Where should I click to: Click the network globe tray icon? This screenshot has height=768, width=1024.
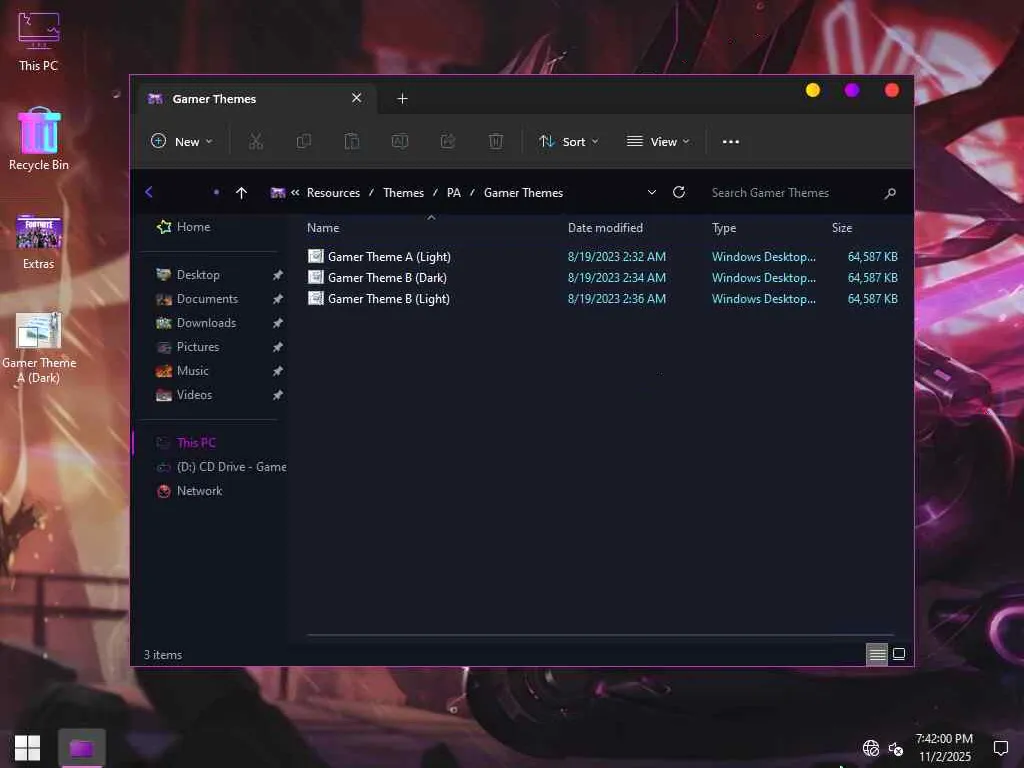871,748
